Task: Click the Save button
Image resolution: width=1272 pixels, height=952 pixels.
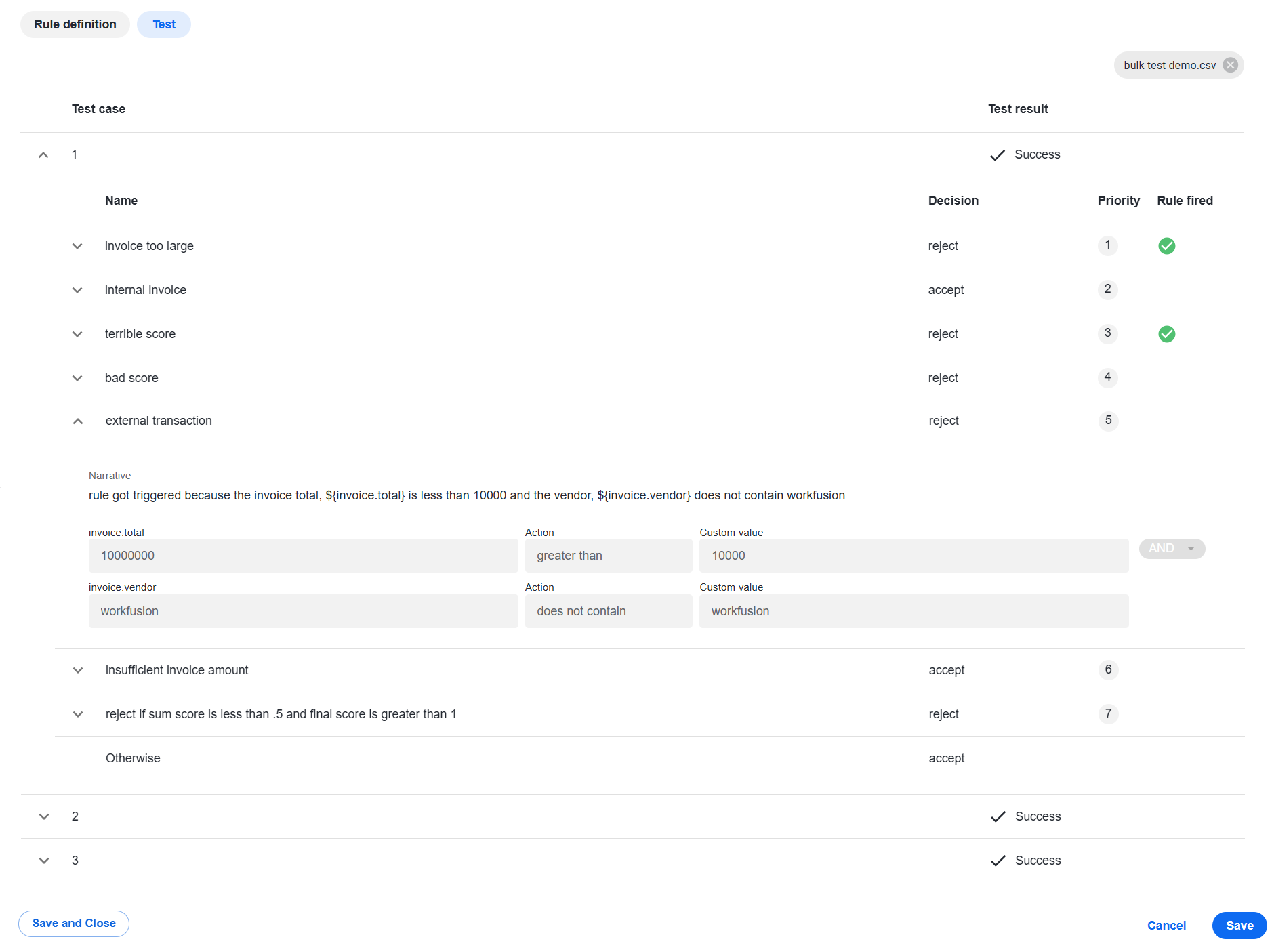Action: point(1239,926)
